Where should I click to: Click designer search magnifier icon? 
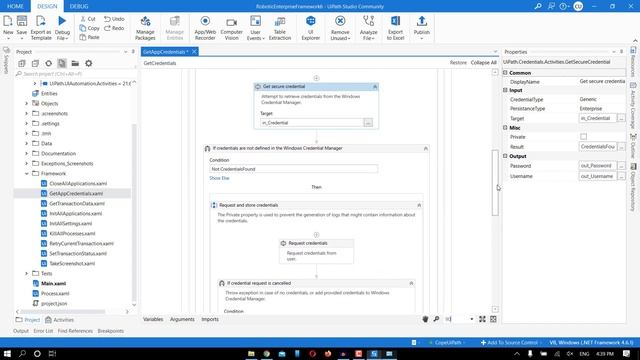436,319
